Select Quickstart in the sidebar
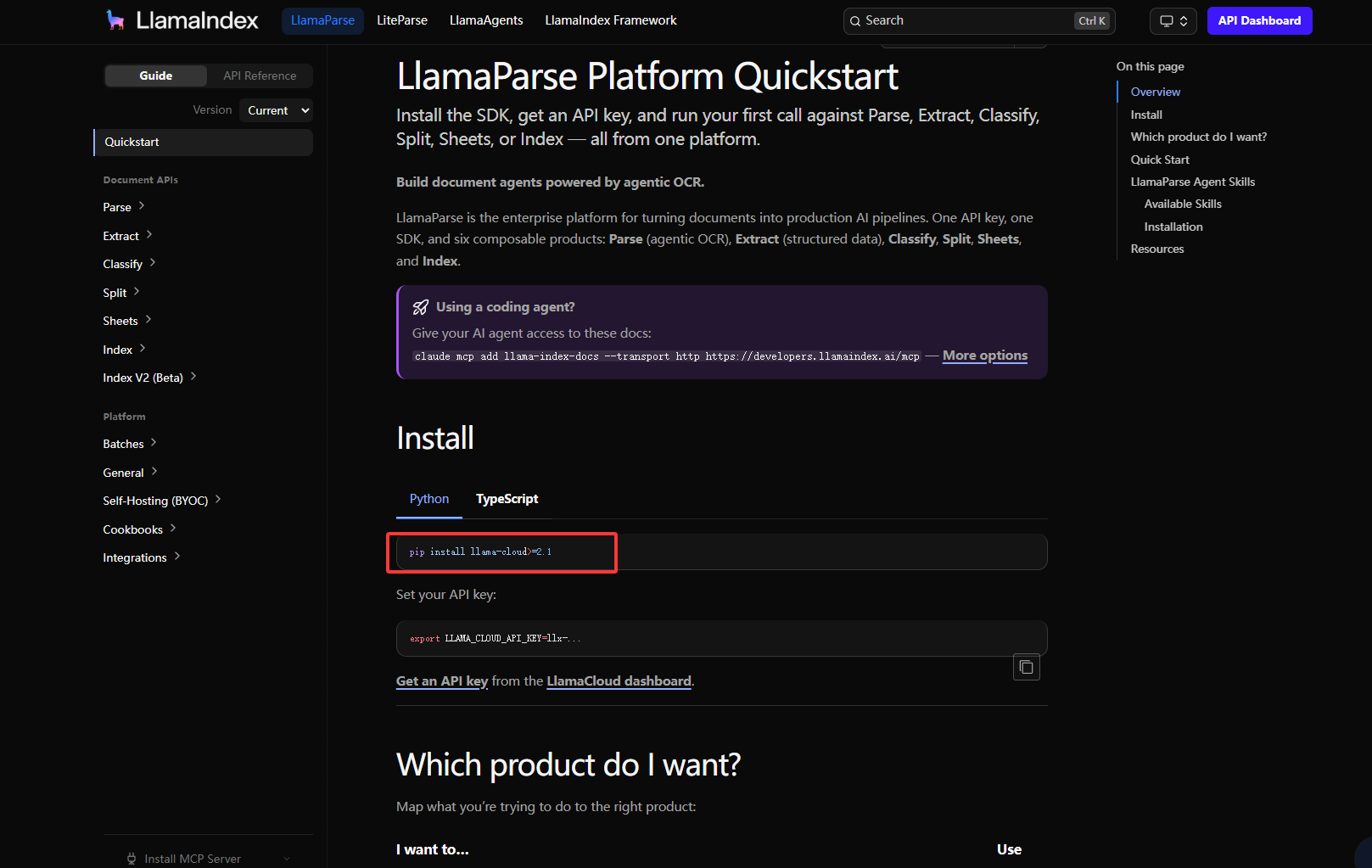Screen dimensions: 1372x868 [204, 142]
